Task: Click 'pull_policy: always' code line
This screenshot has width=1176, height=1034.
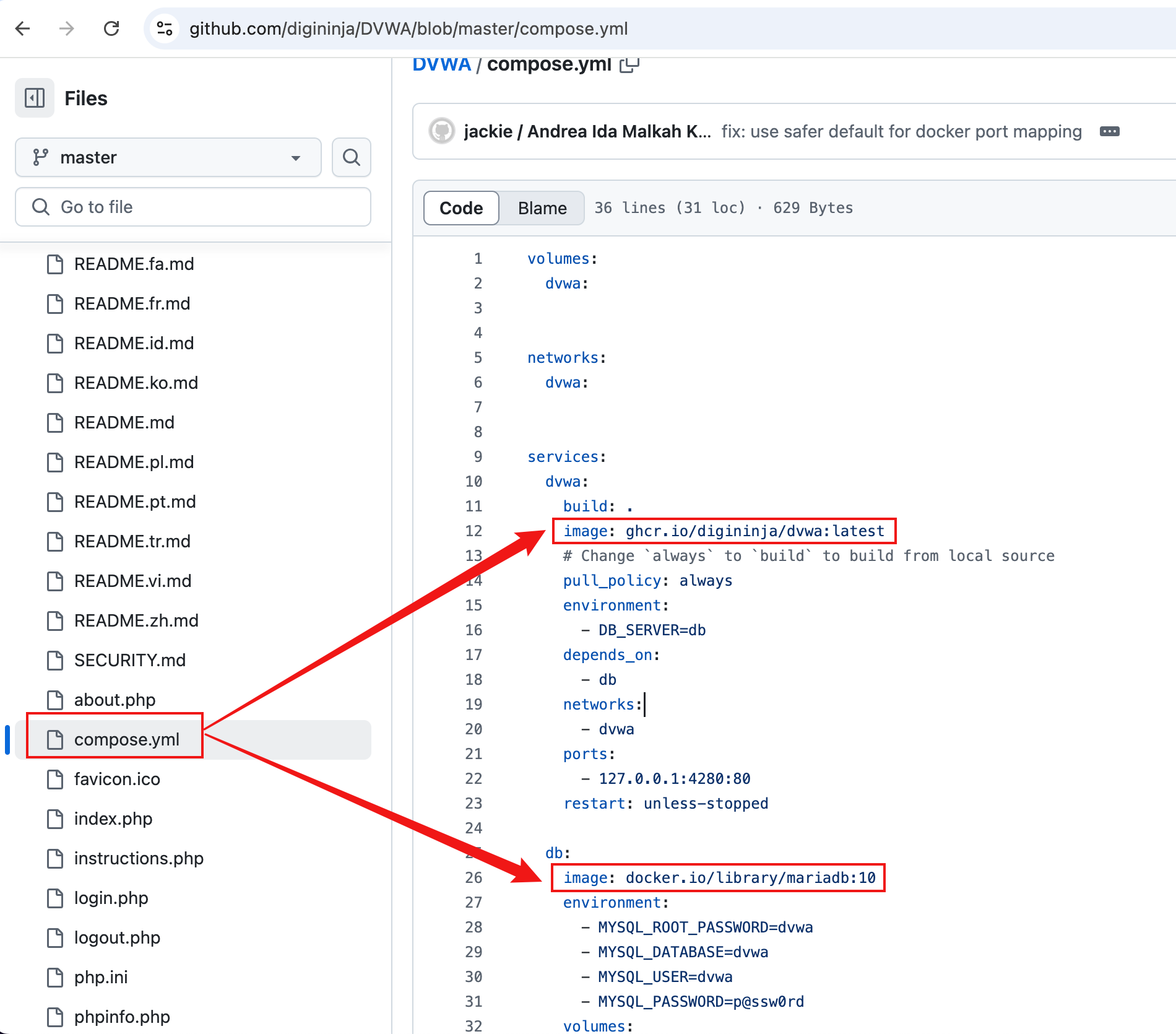Action: (647, 581)
